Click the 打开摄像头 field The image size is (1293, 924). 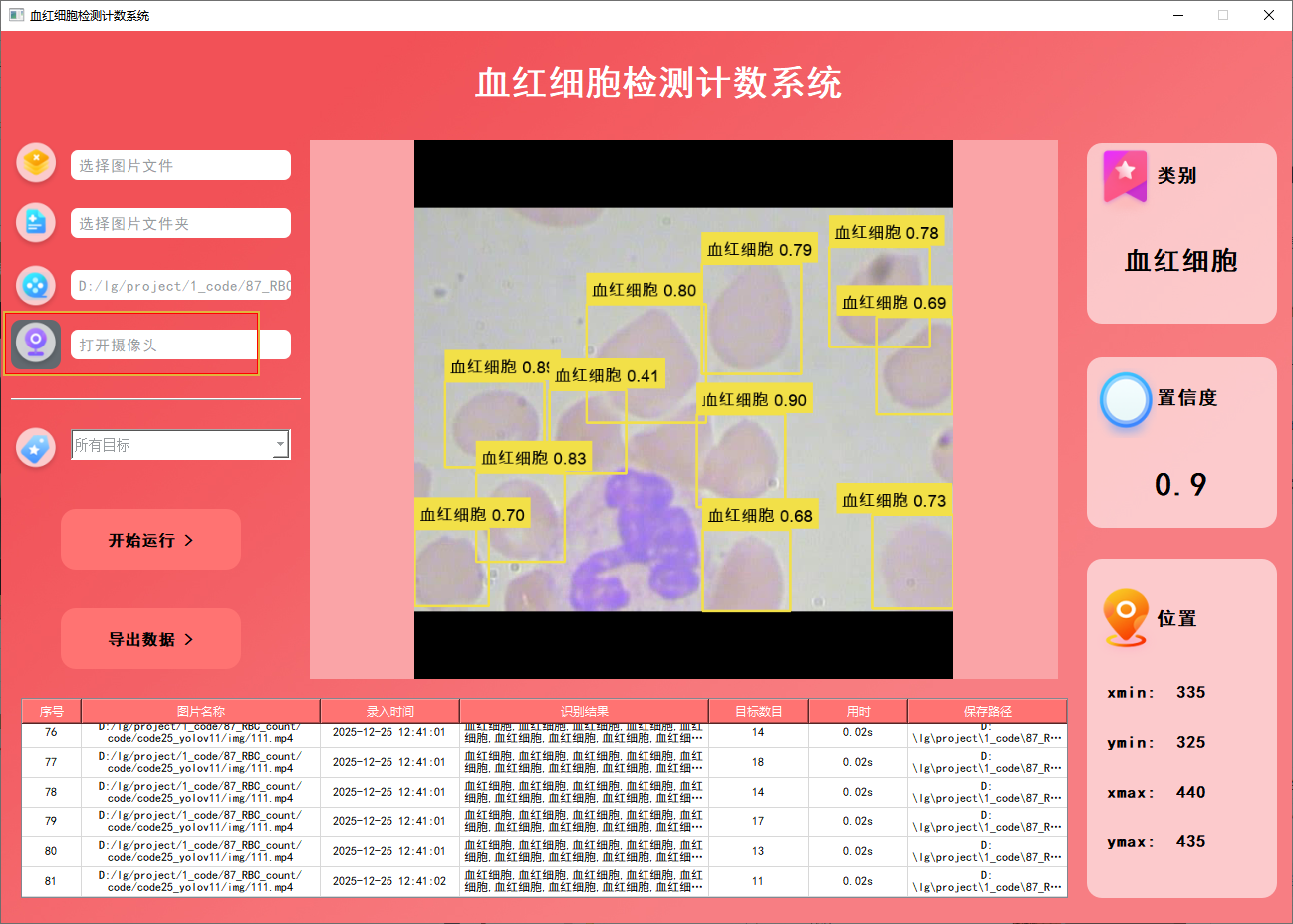pyautogui.click(x=180, y=345)
